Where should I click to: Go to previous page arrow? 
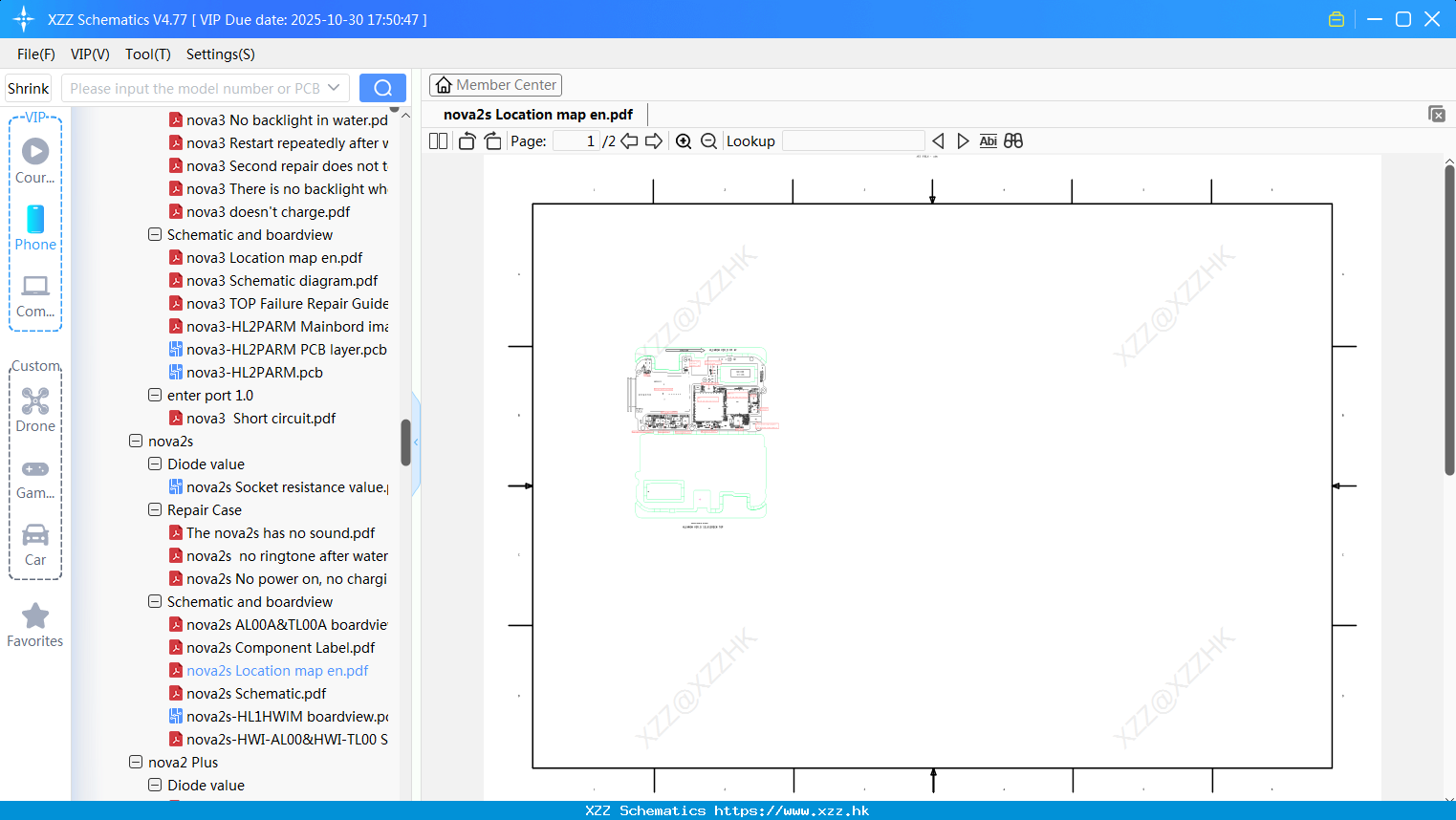pos(629,140)
